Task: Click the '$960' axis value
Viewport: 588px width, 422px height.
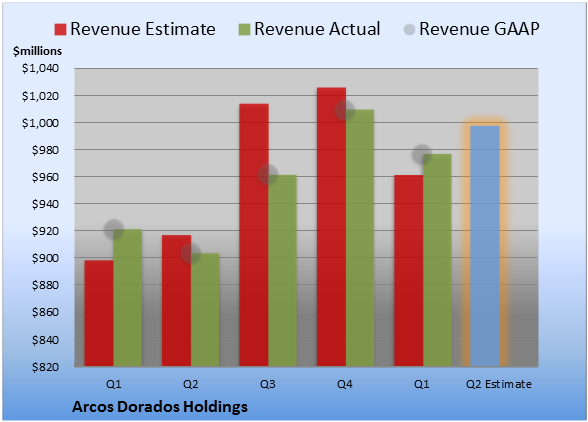Action: click(45, 177)
